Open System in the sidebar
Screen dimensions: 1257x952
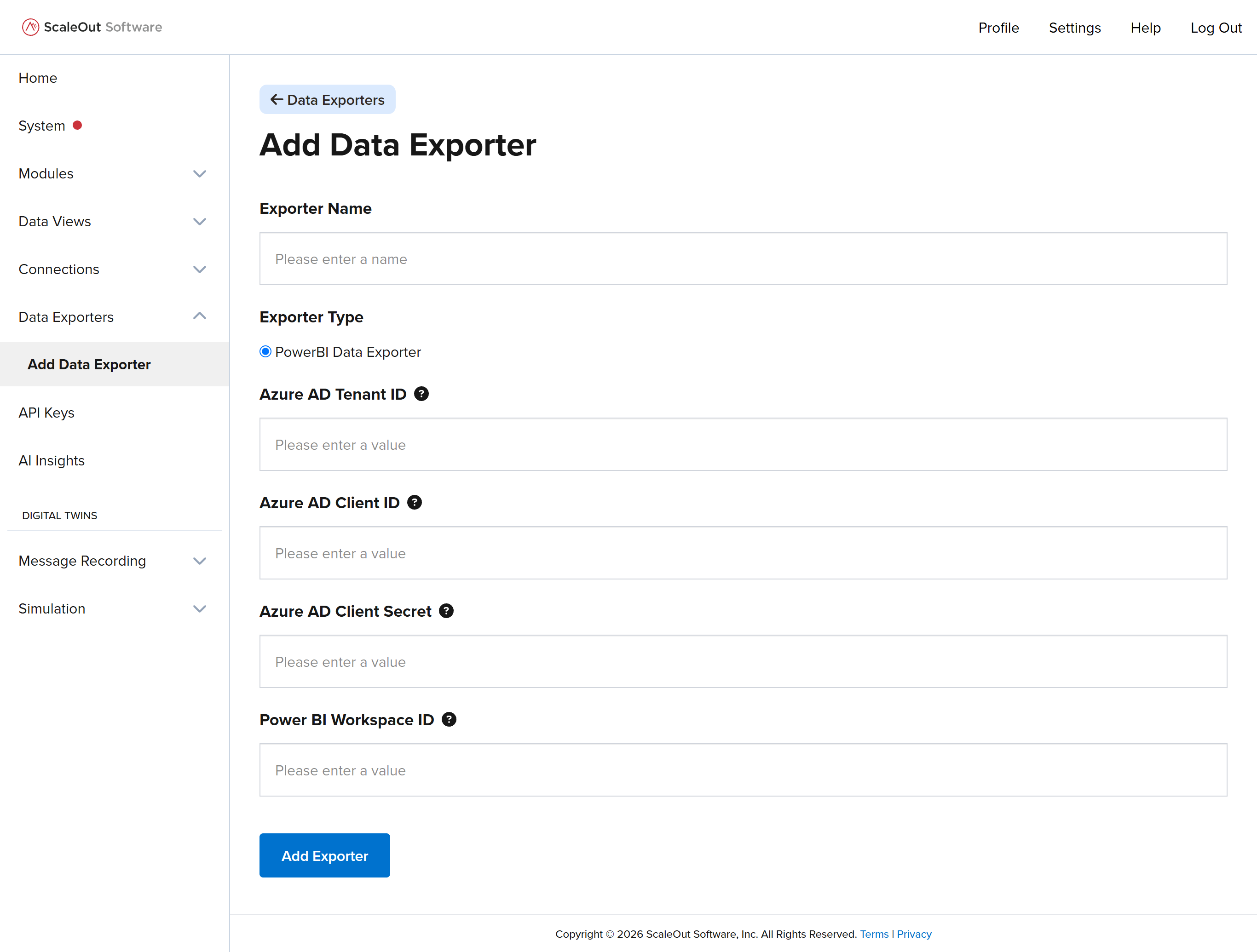(x=41, y=126)
